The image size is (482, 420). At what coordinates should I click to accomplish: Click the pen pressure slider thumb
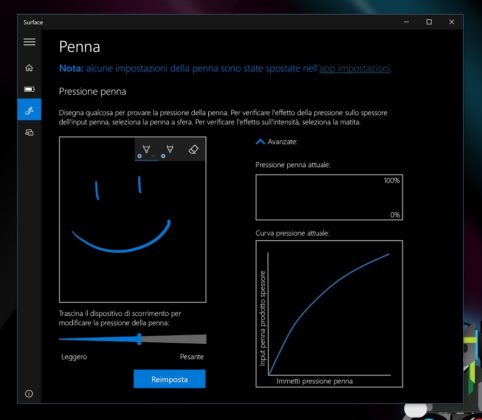point(139,339)
